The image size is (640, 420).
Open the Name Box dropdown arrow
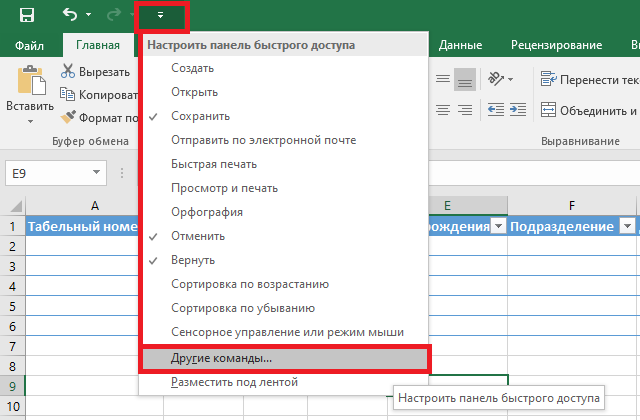pyautogui.click(x=97, y=172)
